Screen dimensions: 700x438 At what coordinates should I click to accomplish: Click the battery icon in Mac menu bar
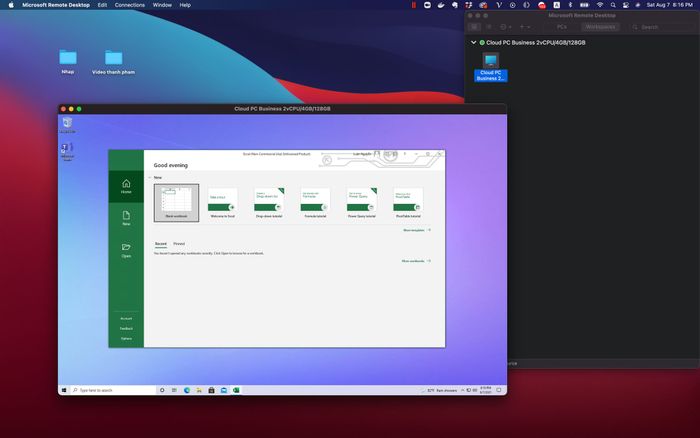[x=584, y=5]
